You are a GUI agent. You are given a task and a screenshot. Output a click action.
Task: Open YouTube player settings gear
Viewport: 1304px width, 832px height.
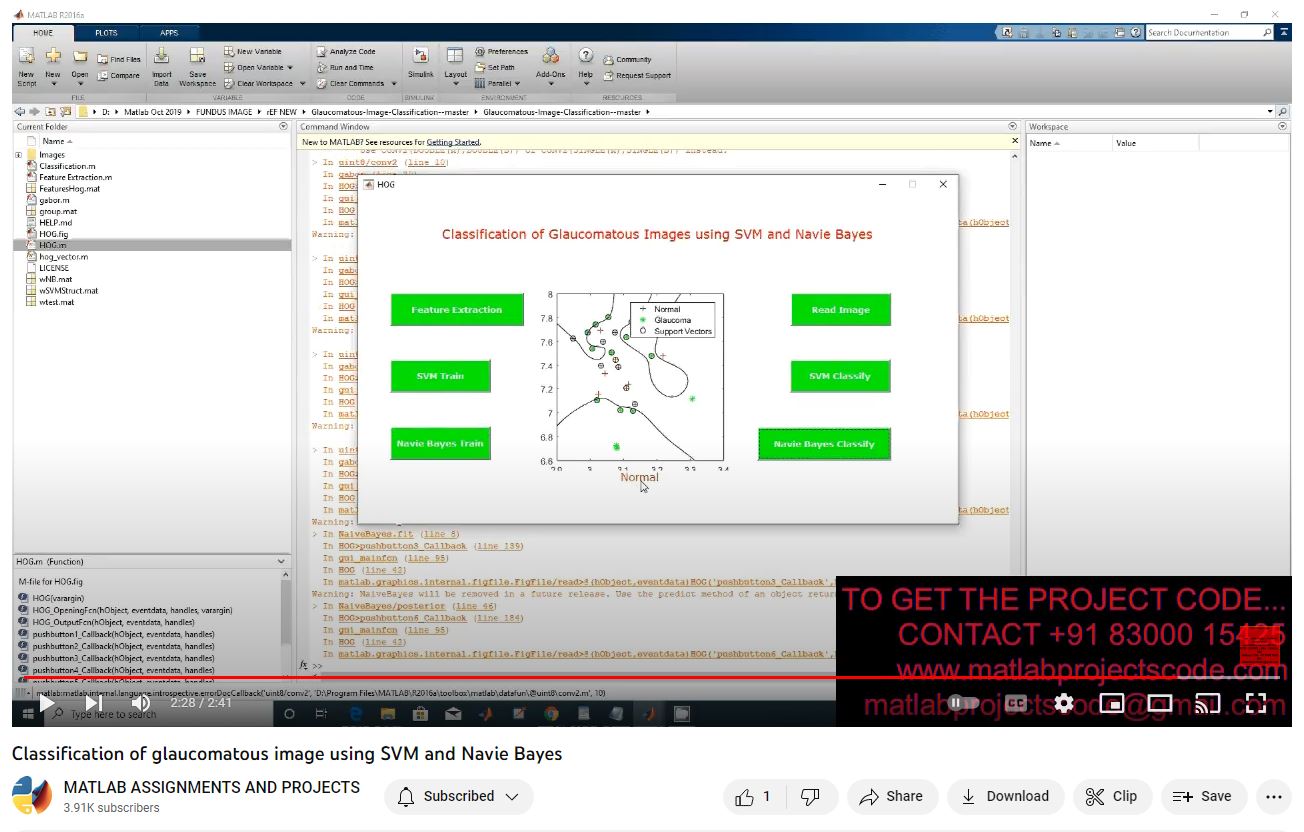[x=1064, y=703]
